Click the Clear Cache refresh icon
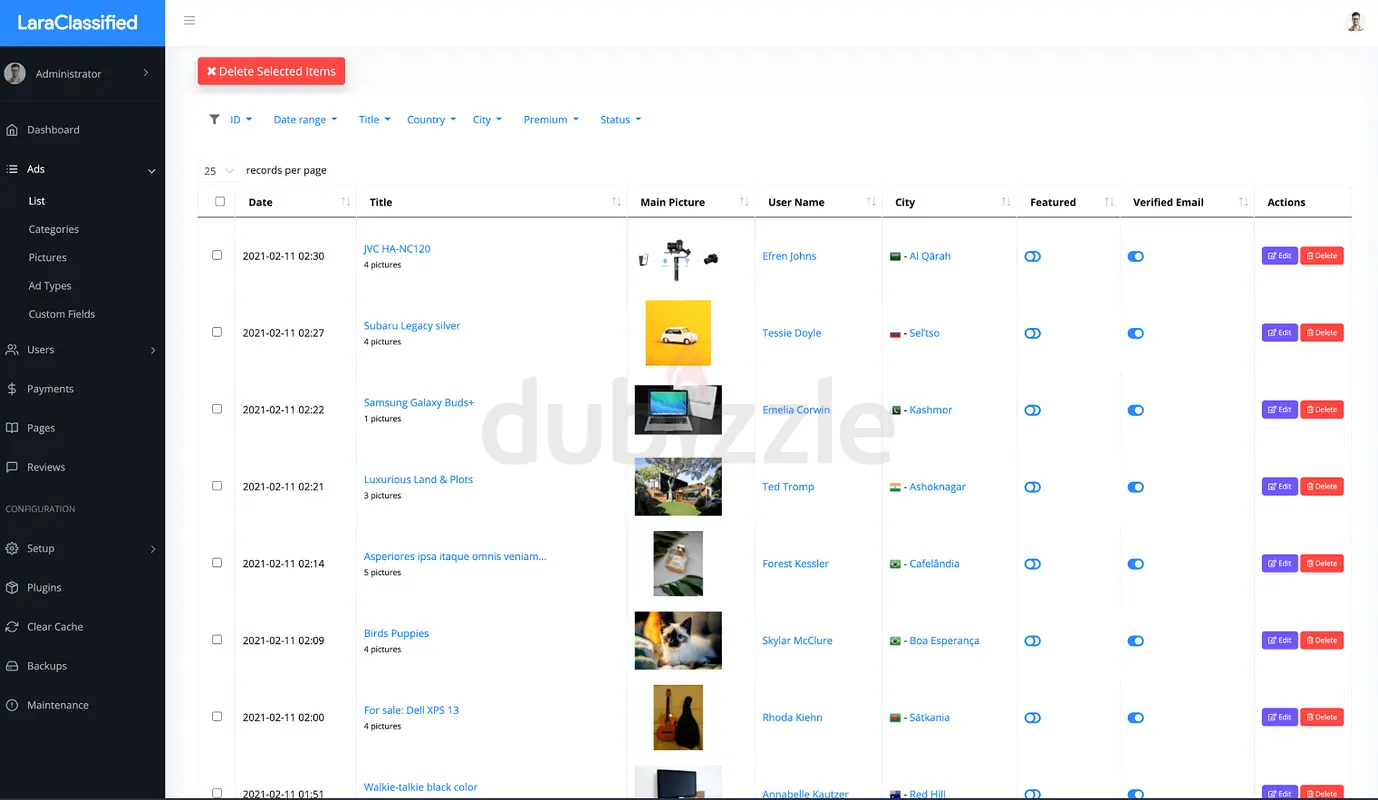This screenshot has width=1378, height=800. coord(12,627)
